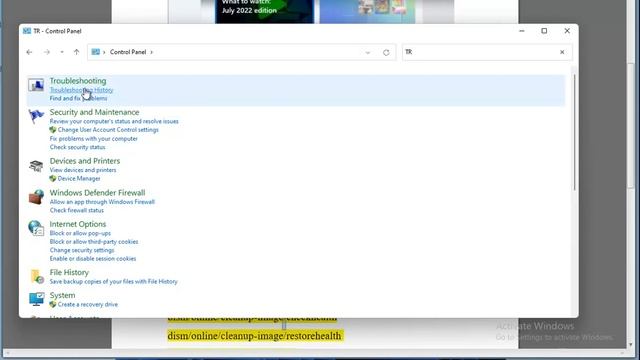This screenshot has height=360, width=640.
Task: Open the recent locations dropdown arrow
Action: coord(62,52)
